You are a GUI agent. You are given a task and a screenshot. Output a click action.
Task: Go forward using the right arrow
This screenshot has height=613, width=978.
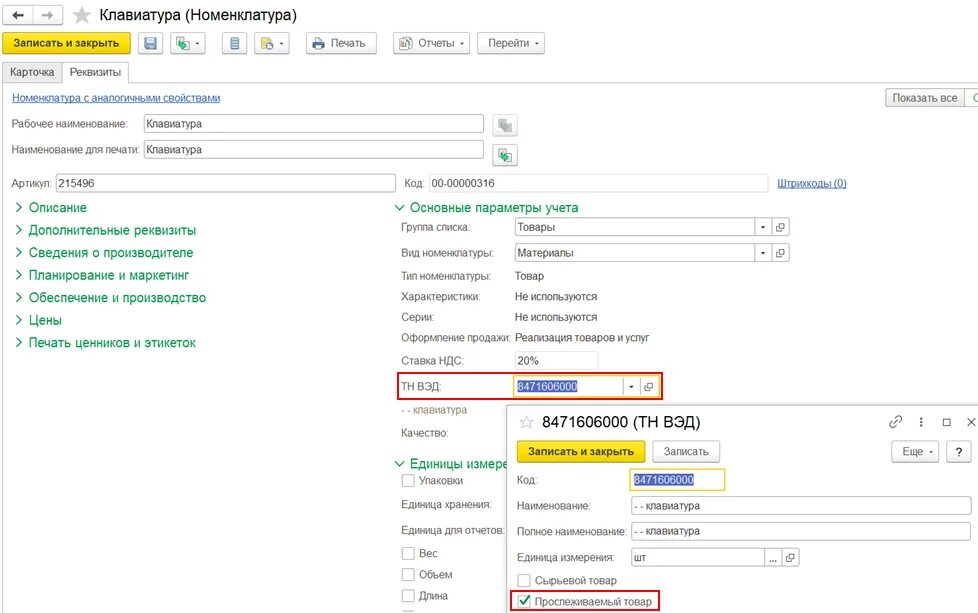click(48, 15)
